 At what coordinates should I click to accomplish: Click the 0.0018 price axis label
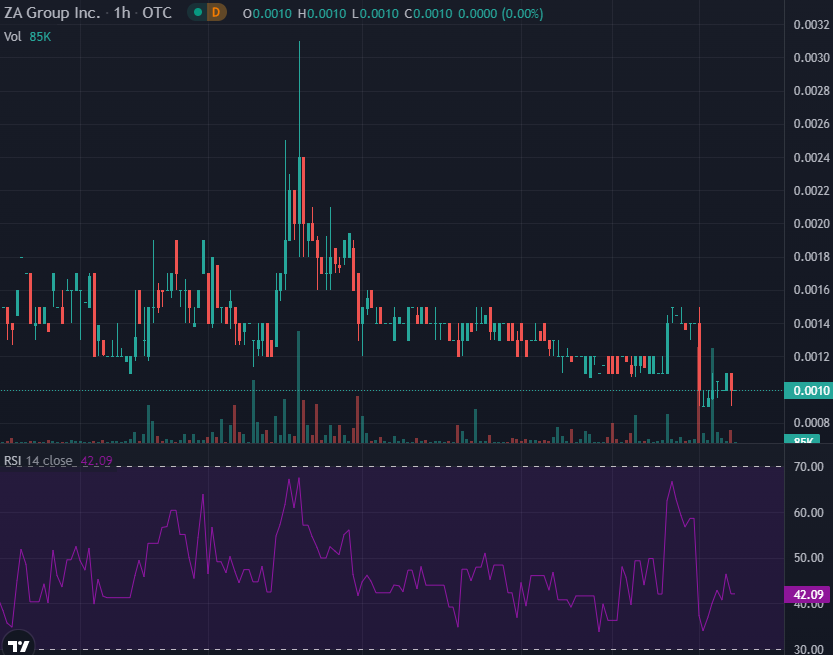(x=811, y=257)
